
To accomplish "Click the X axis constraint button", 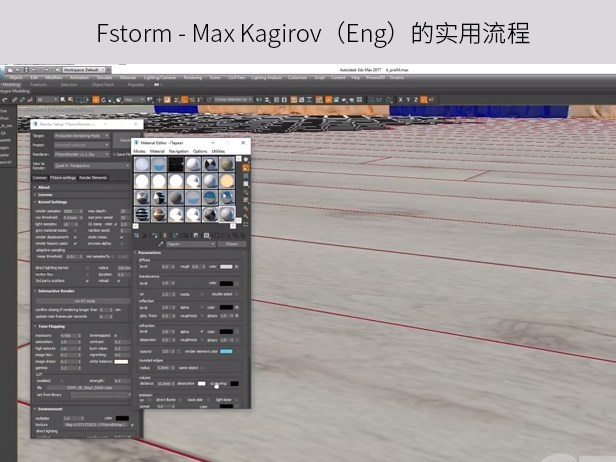I will (401, 100).
